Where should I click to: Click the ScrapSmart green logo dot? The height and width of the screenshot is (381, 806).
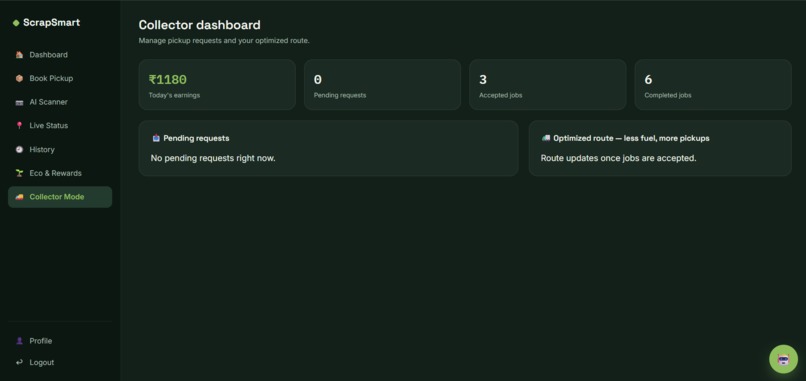point(16,23)
